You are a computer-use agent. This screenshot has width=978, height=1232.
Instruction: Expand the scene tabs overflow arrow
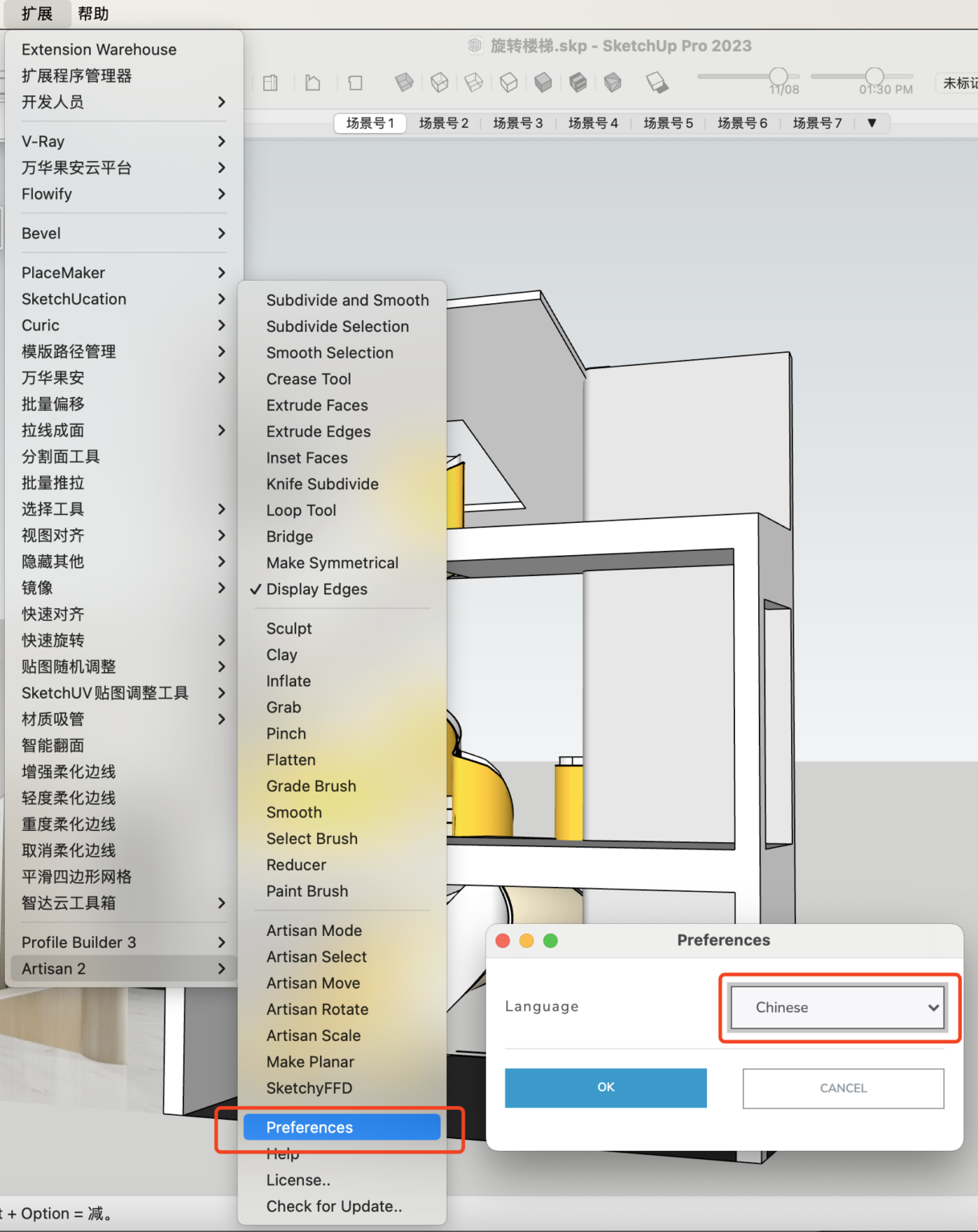pos(872,123)
